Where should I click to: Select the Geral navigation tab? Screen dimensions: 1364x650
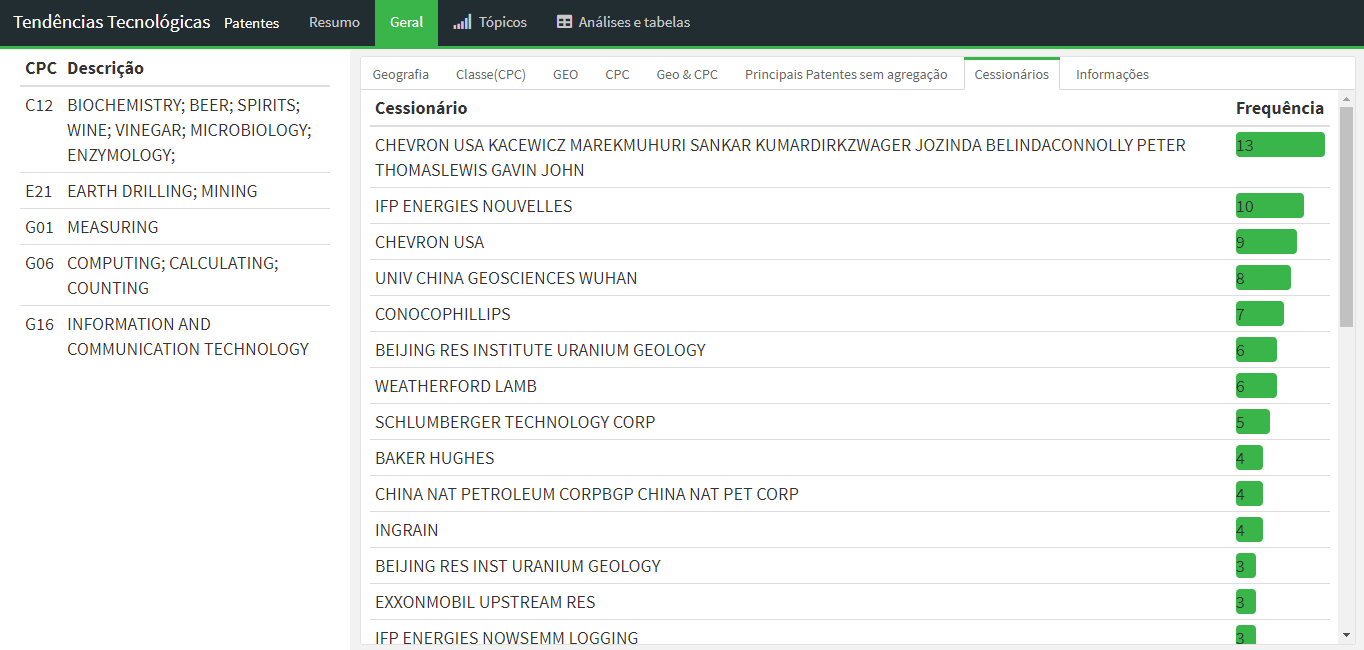point(406,22)
